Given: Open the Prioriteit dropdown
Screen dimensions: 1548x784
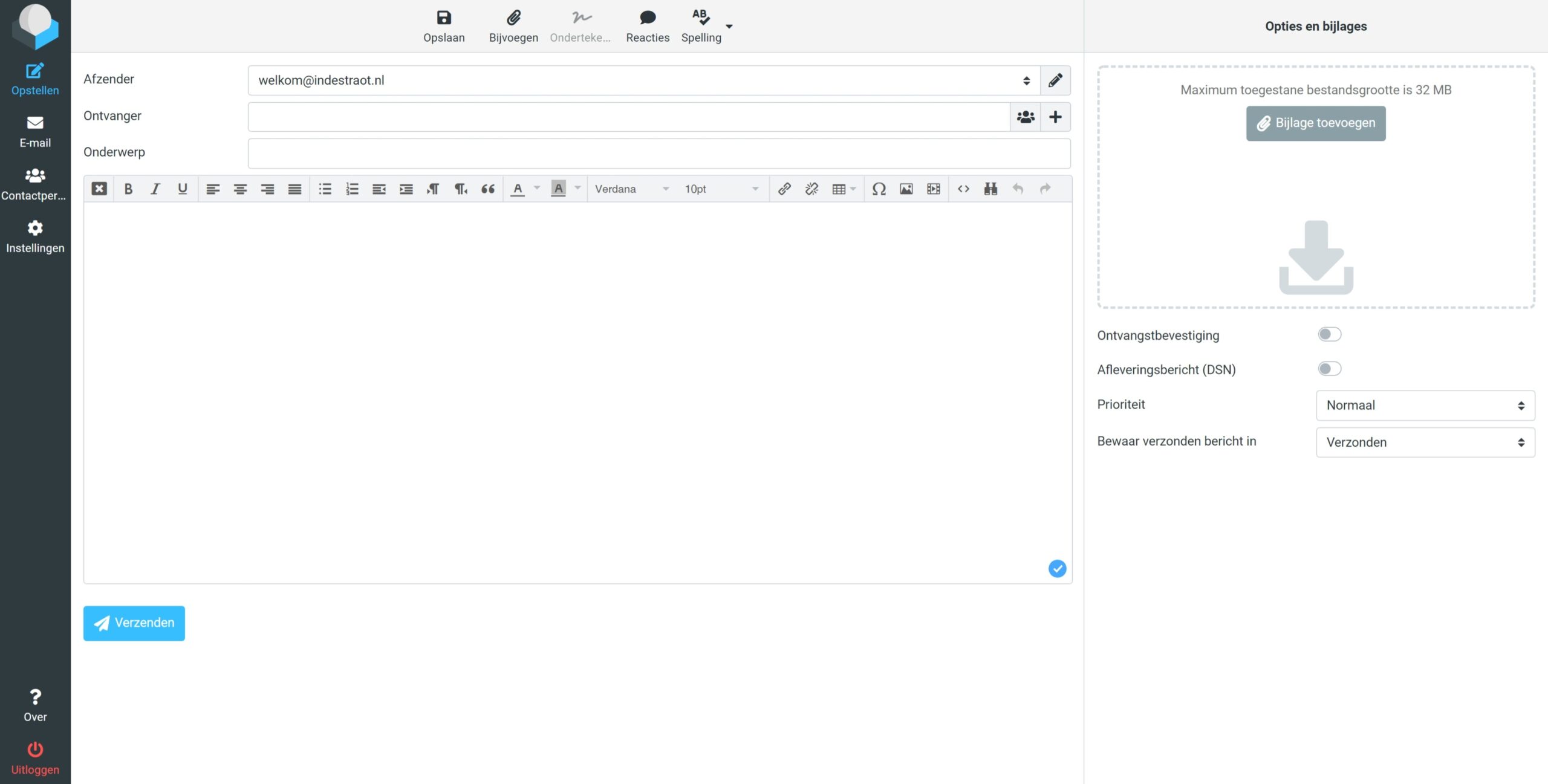Looking at the screenshot, I should [x=1425, y=406].
